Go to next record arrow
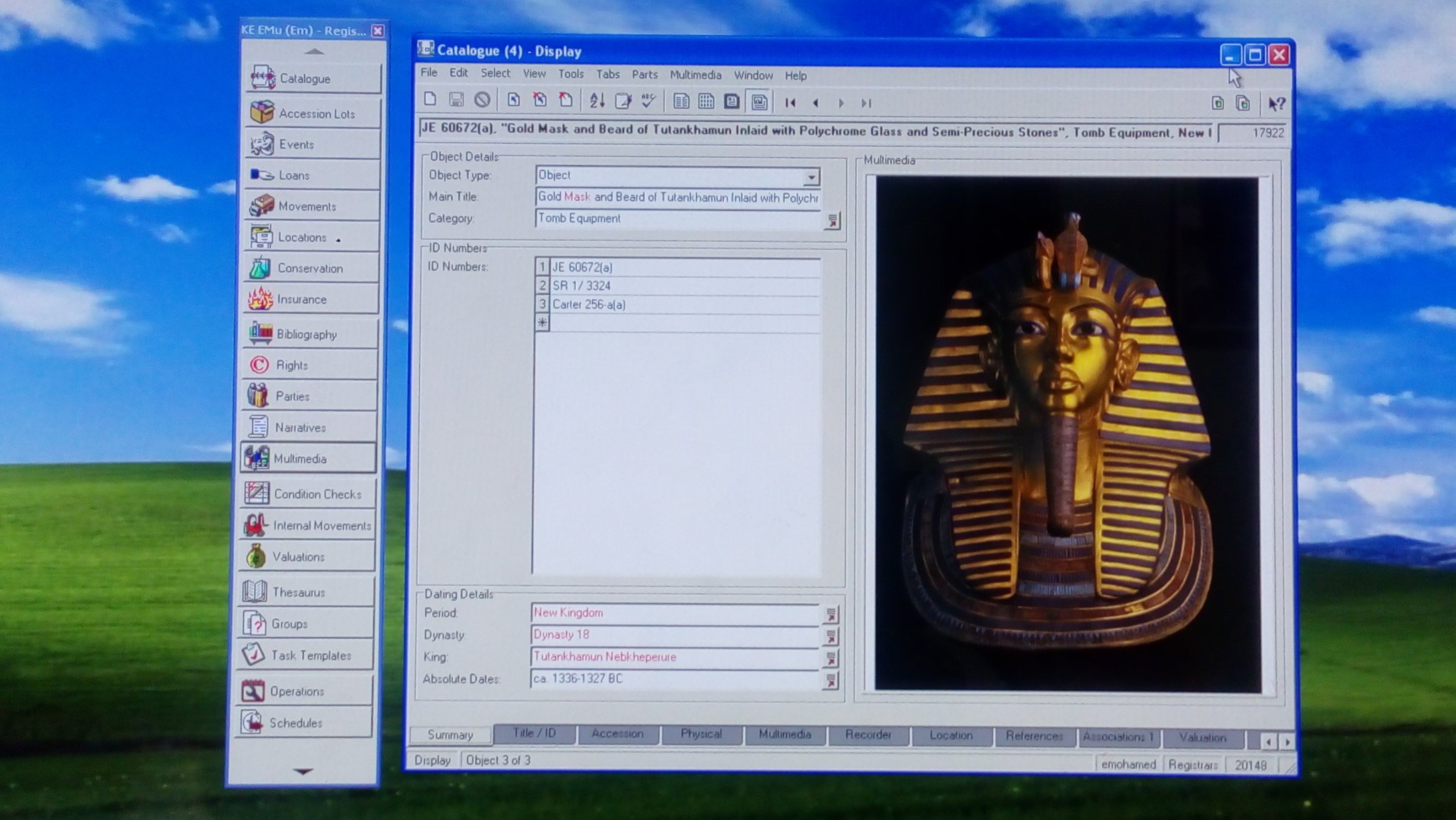The image size is (1456, 820). (x=841, y=103)
